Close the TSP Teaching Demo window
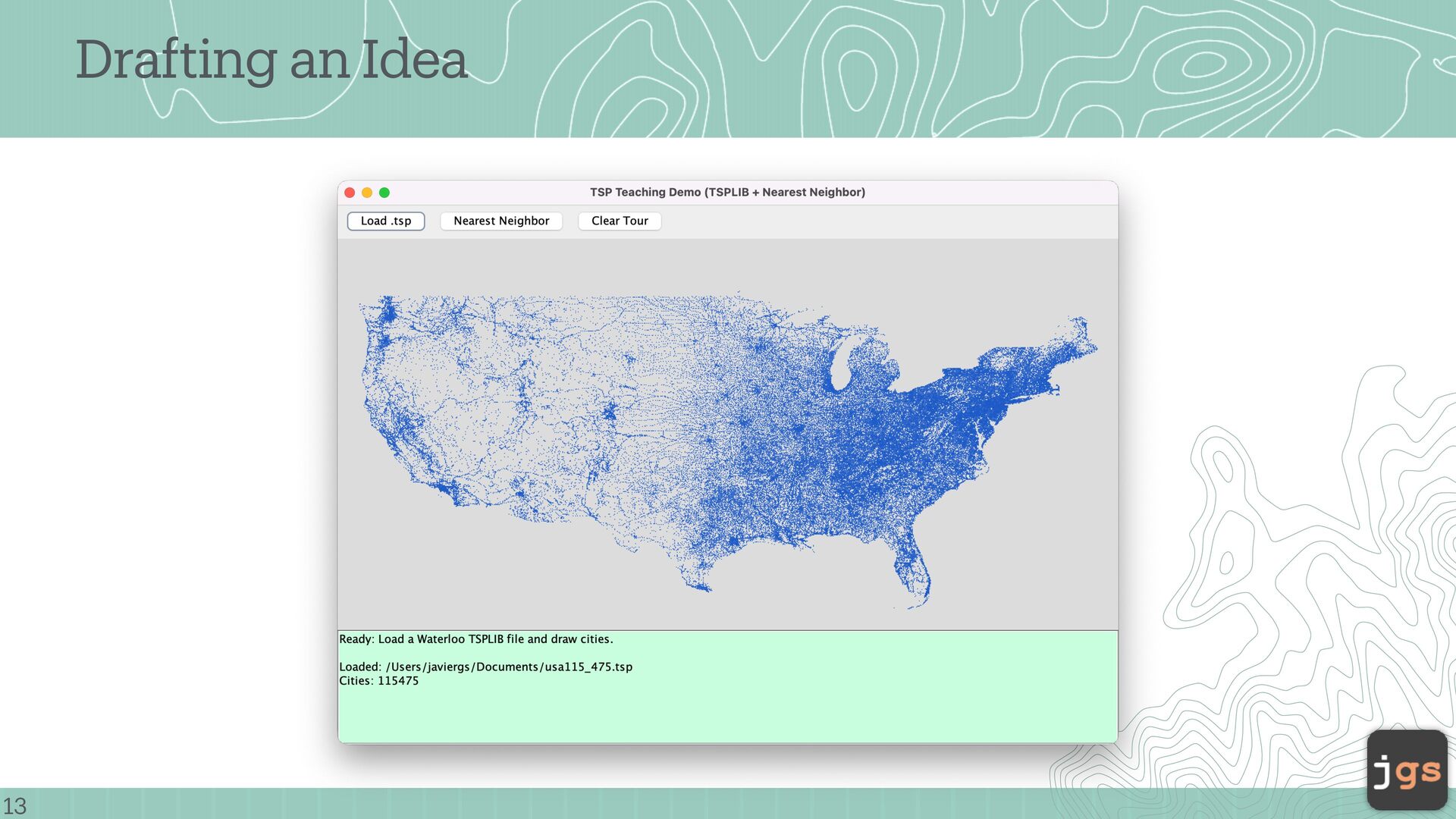1456x819 pixels. point(350,193)
